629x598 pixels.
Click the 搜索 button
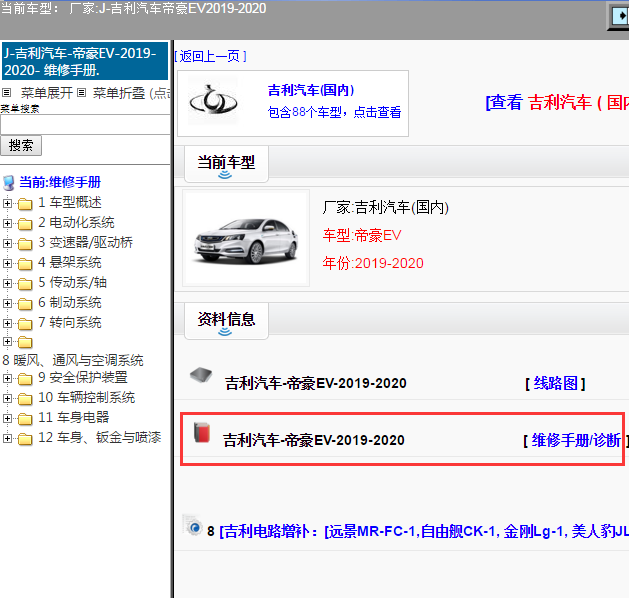pyautogui.click(x=21, y=146)
